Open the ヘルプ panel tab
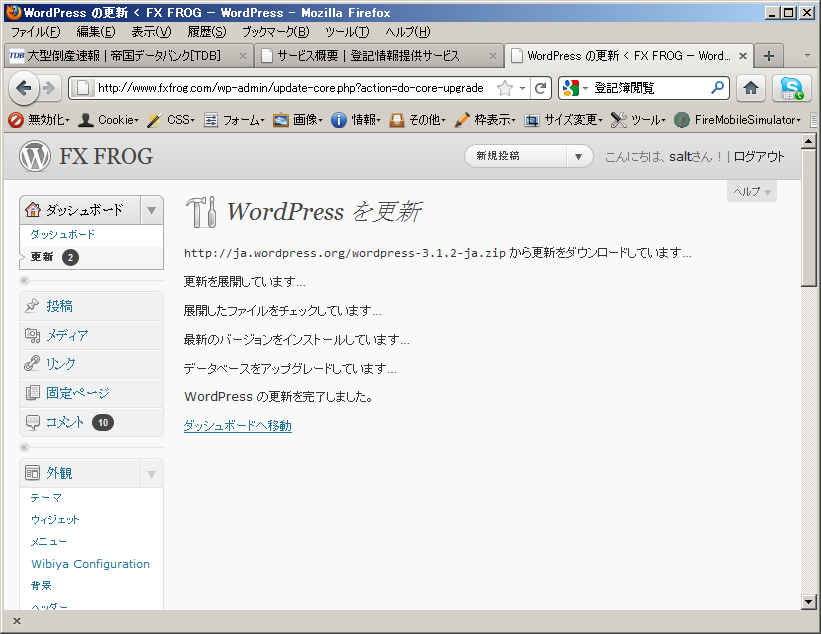 751,191
